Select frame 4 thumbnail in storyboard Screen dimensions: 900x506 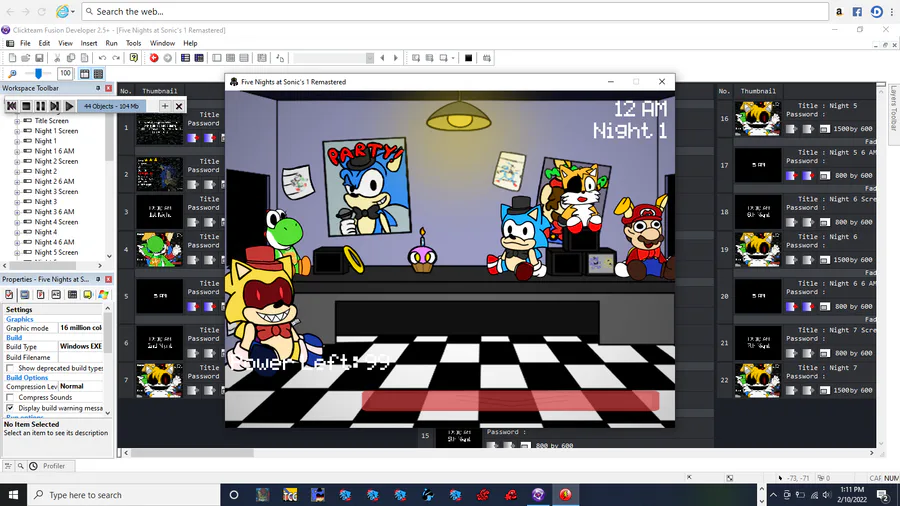pos(159,249)
